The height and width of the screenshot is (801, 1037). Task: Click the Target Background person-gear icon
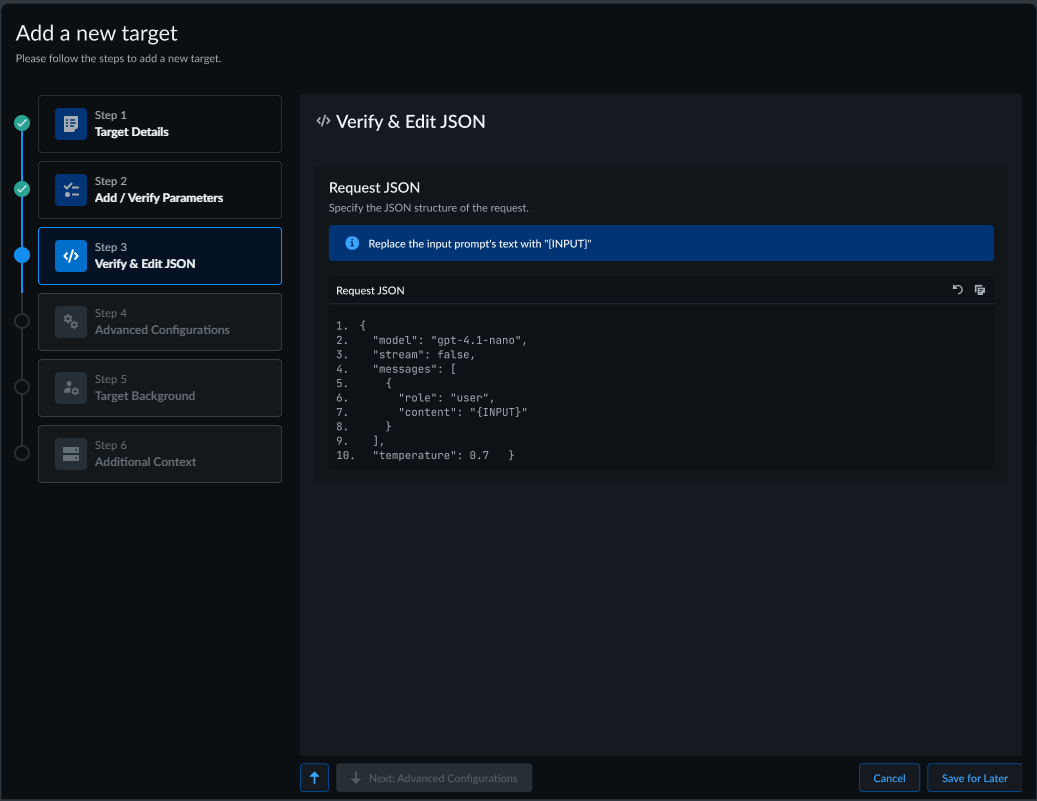click(71, 388)
